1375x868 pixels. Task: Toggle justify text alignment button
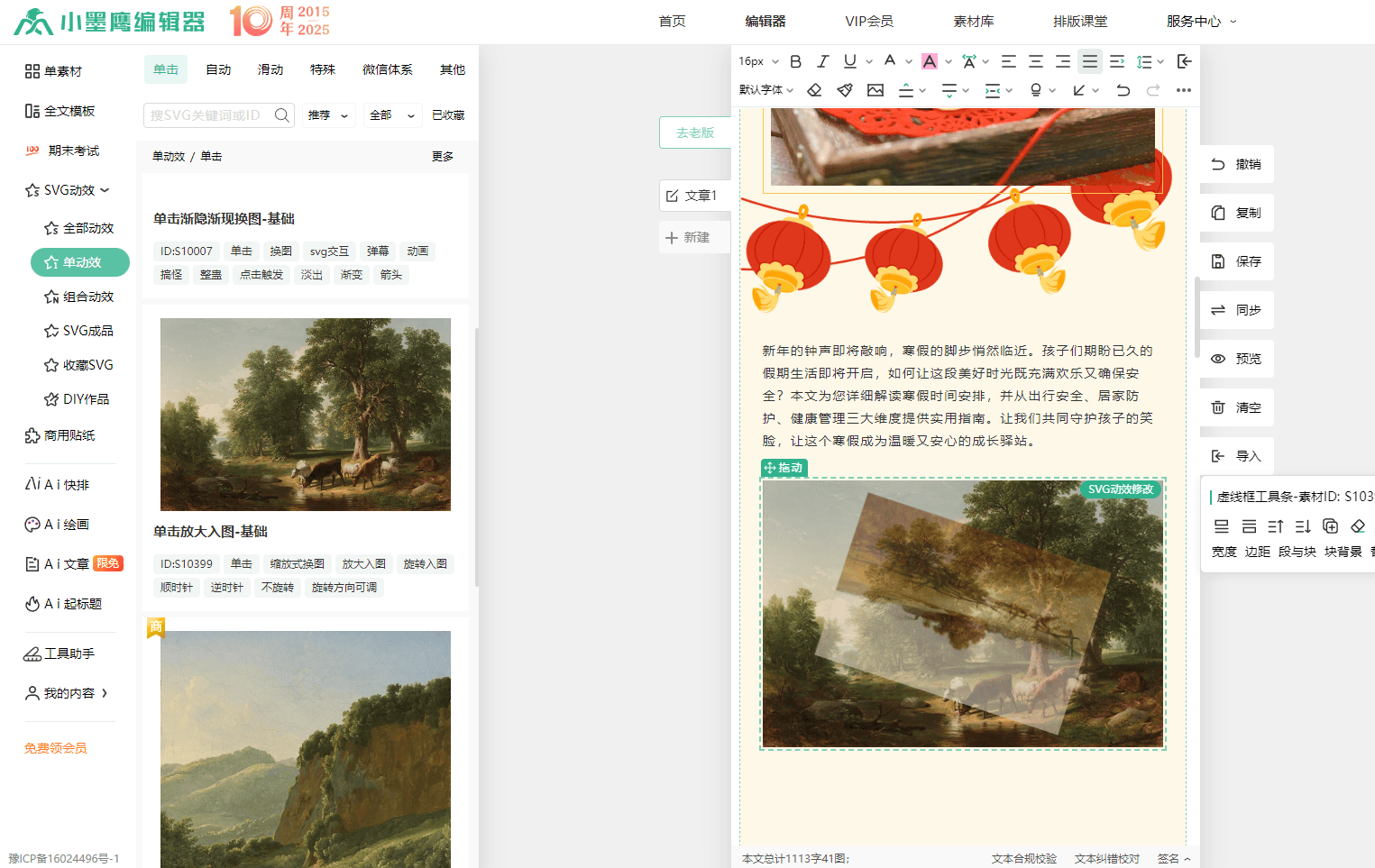pyautogui.click(x=1090, y=61)
